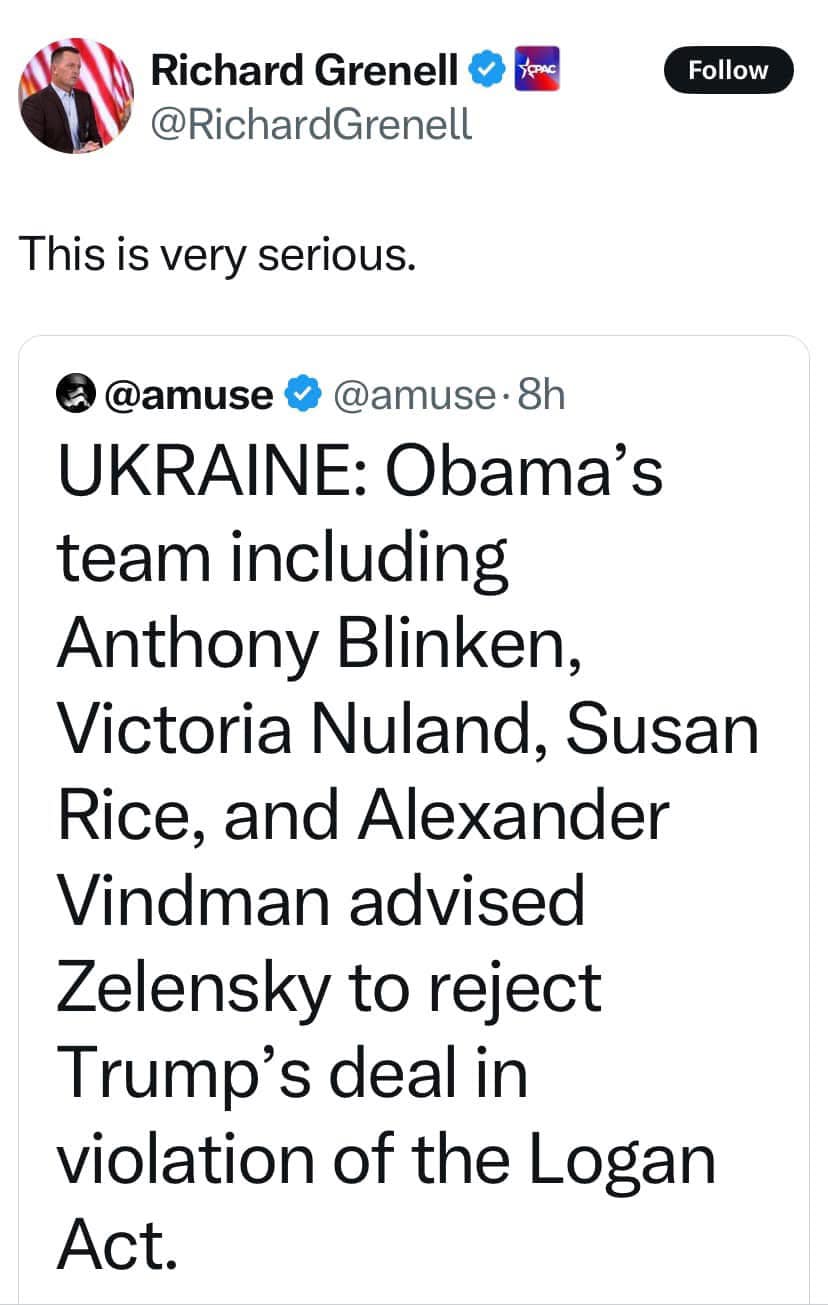Viewport: 828px width, 1305px height.
Task: Open Richard Grenell's profile photo
Action: pyautogui.click(x=76, y=96)
